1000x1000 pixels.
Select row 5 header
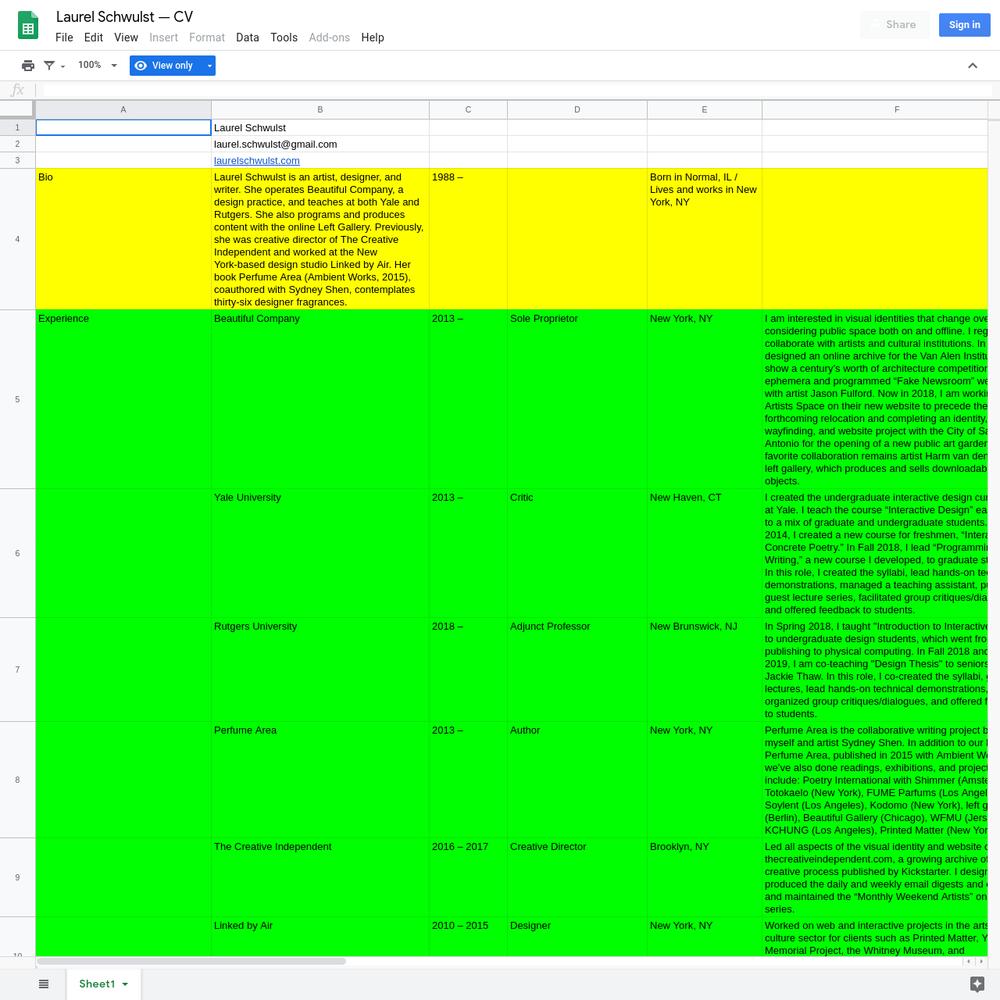[x=17, y=399]
